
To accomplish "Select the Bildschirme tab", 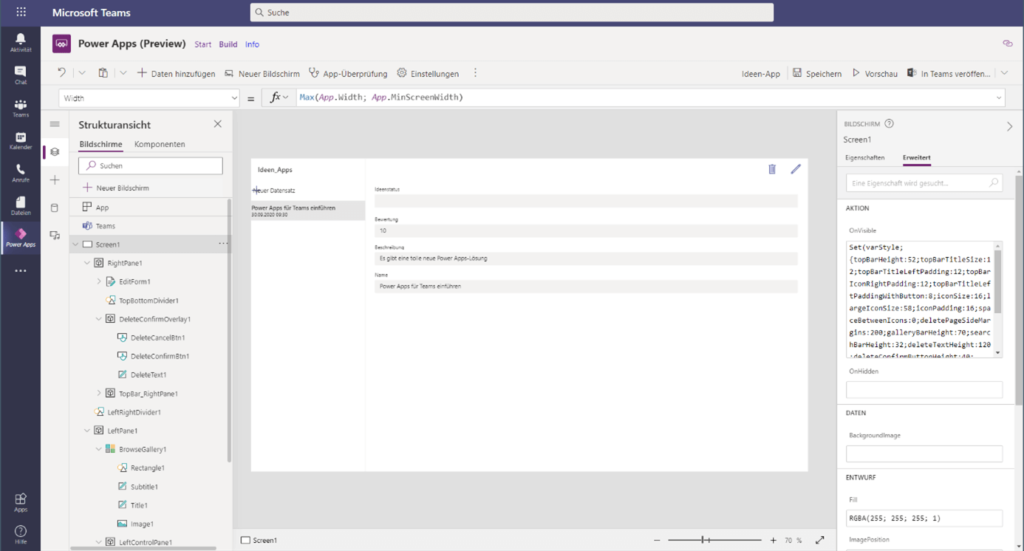I will coord(101,144).
